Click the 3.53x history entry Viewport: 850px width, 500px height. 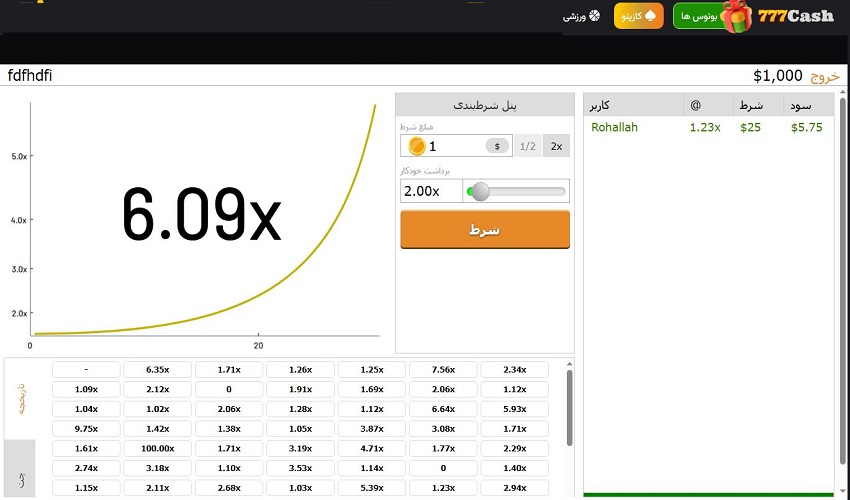pyautogui.click(x=300, y=468)
